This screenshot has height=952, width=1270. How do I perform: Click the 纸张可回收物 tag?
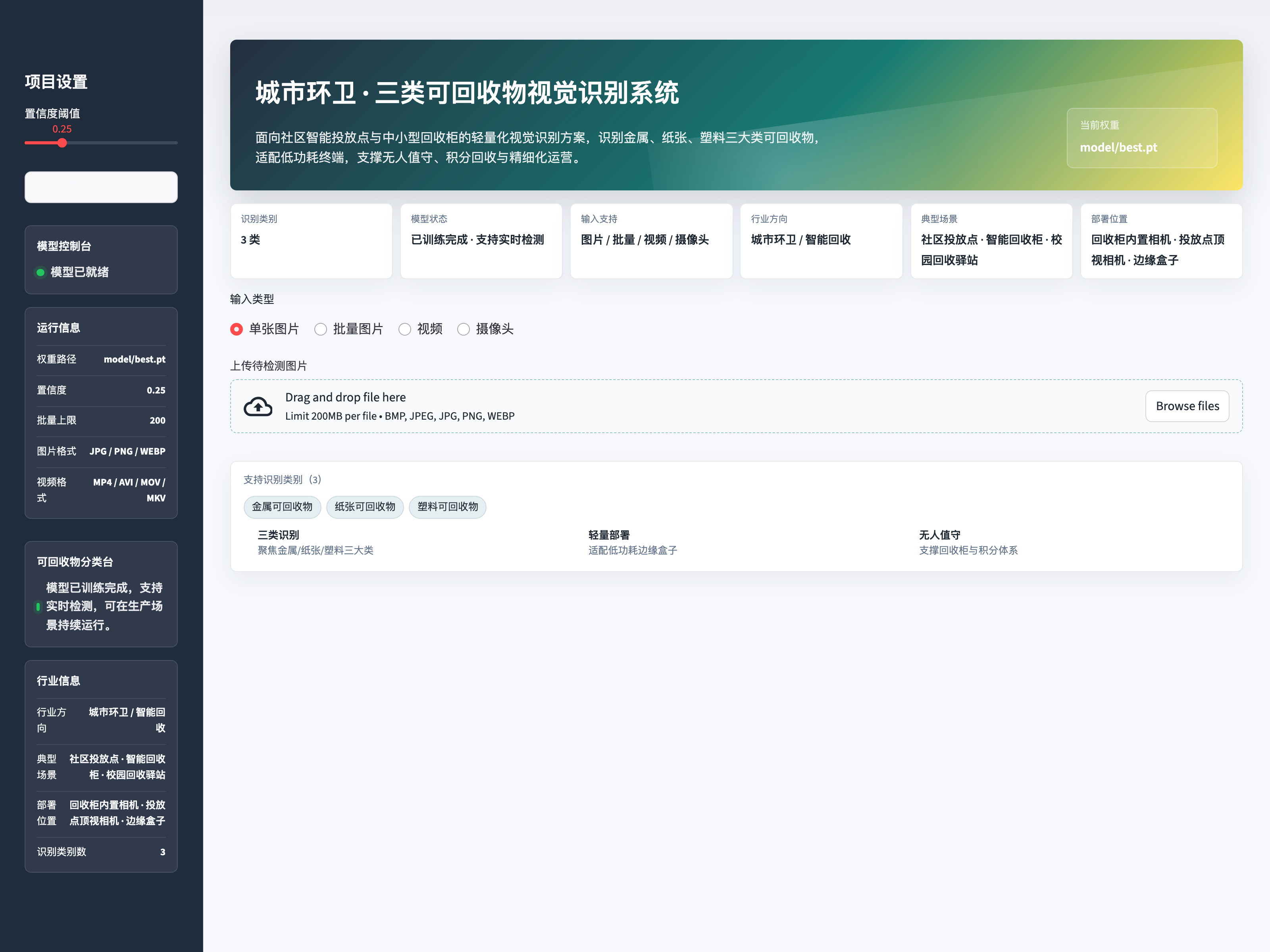coord(365,507)
